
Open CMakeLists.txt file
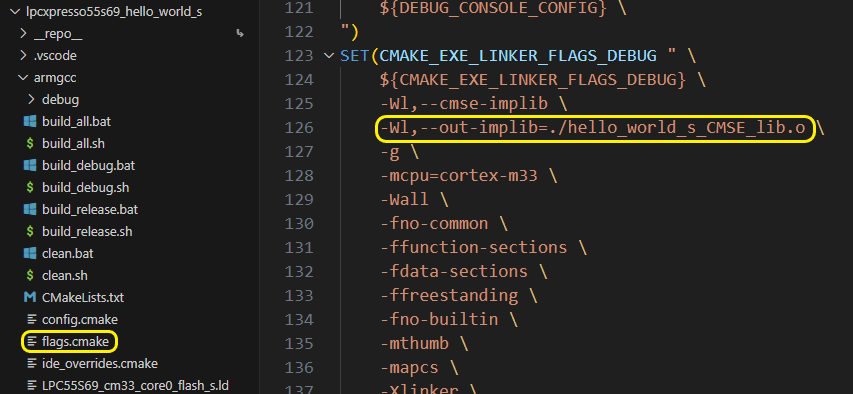pos(83,298)
